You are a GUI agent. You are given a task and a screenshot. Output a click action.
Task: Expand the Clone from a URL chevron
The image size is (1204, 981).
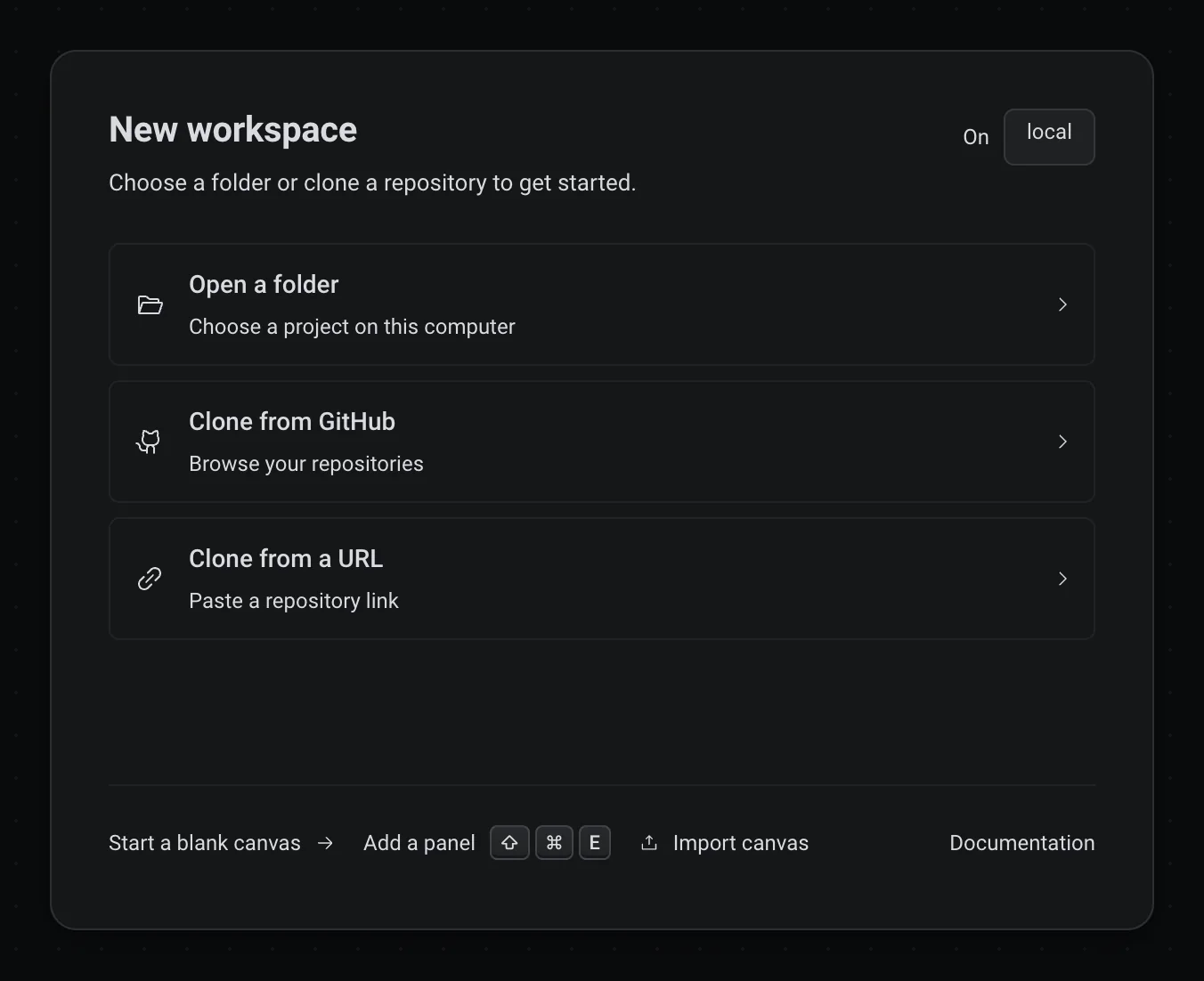pos(1062,579)
